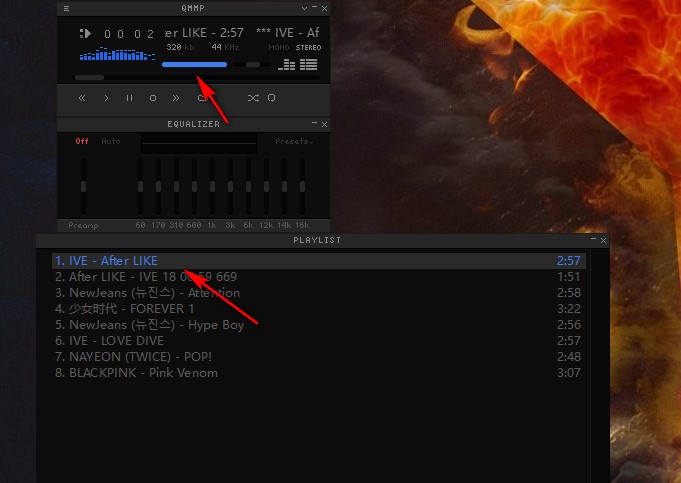The width and height of the screenshot is (681, 483).
Task: Click the equalizer curve graph display
Action: [199, 144]
